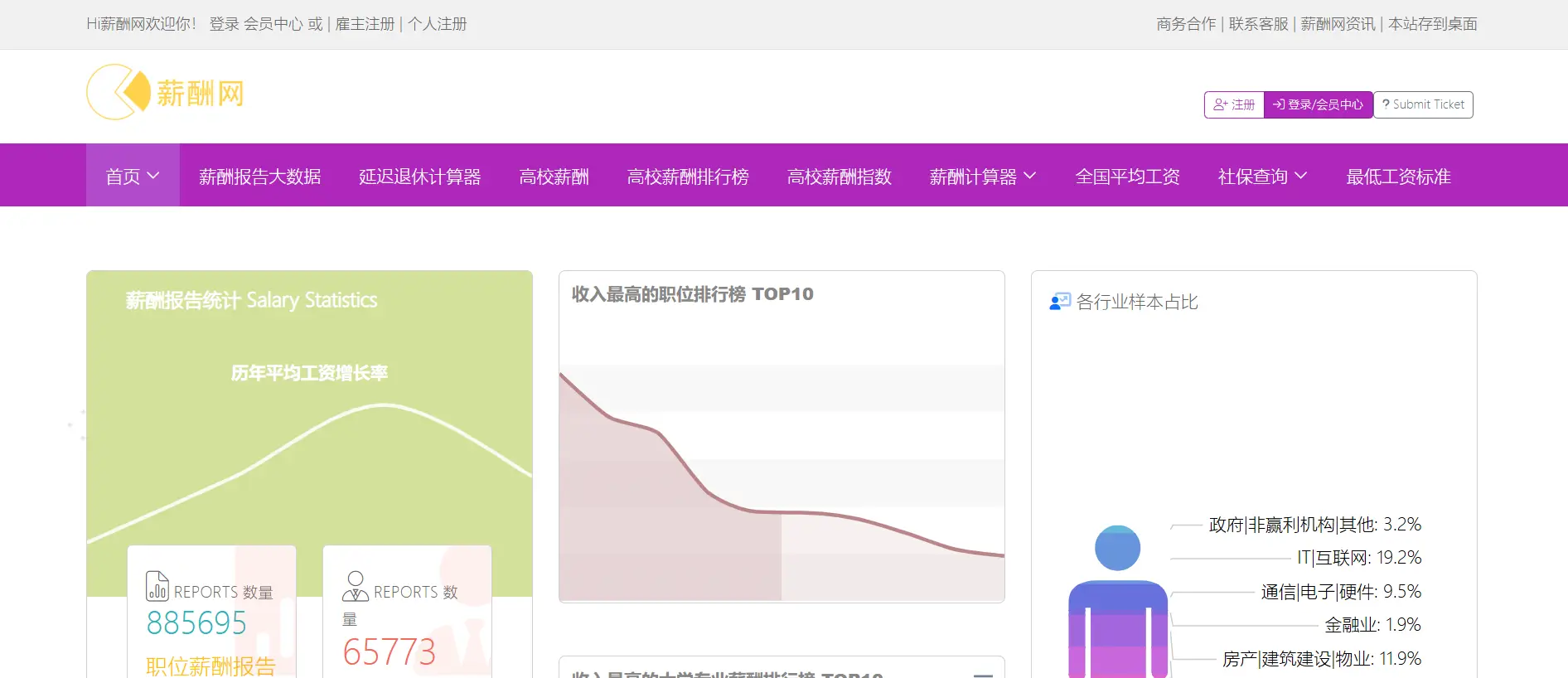Viewport: 1568px width, 678px height.
Task: Go to 高校薪酬 menu item
Action: point(554,176)
